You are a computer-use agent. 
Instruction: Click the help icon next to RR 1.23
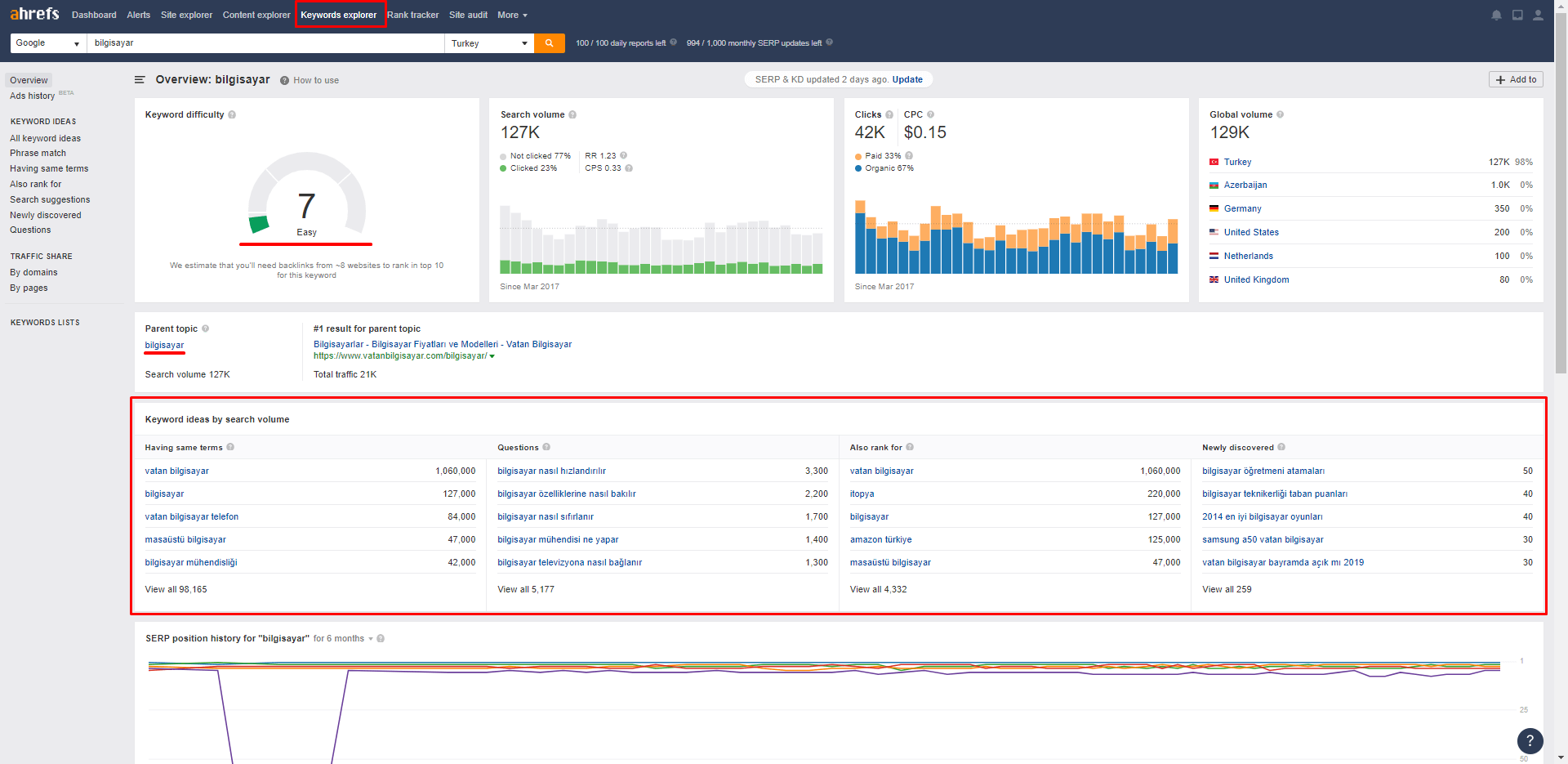624,155
